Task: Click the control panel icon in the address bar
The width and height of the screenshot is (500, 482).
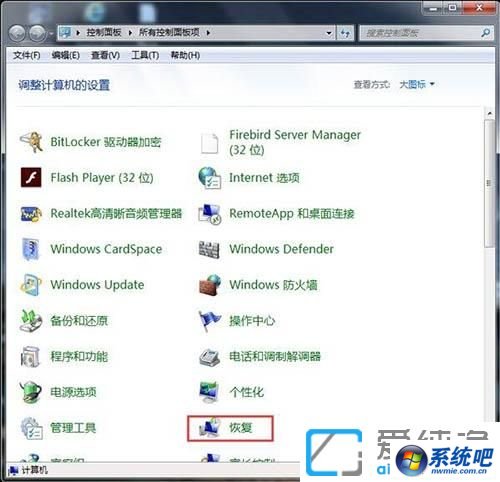Action: (x=65, y=32)
